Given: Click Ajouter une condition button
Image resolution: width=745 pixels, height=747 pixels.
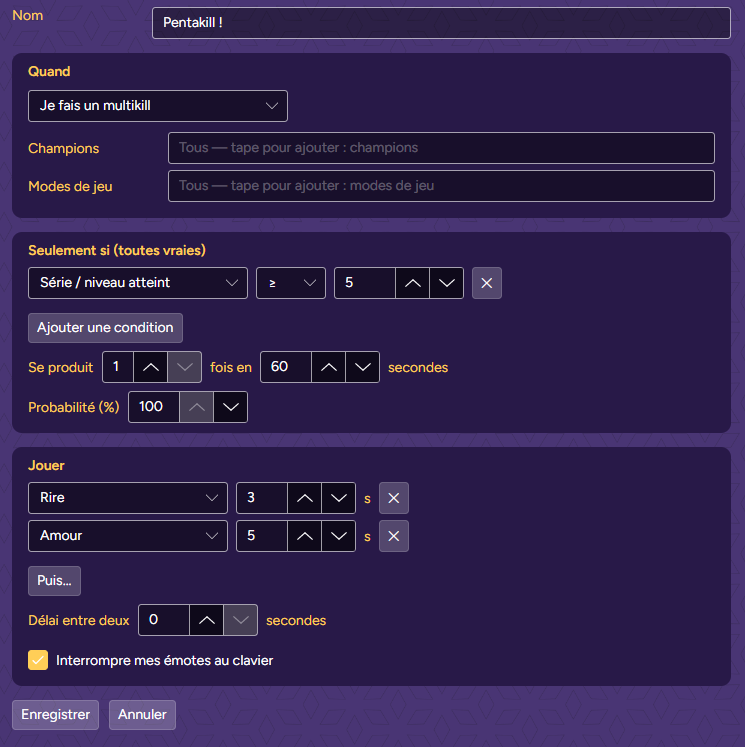Looking at the screenshot, I should point(105,328).
